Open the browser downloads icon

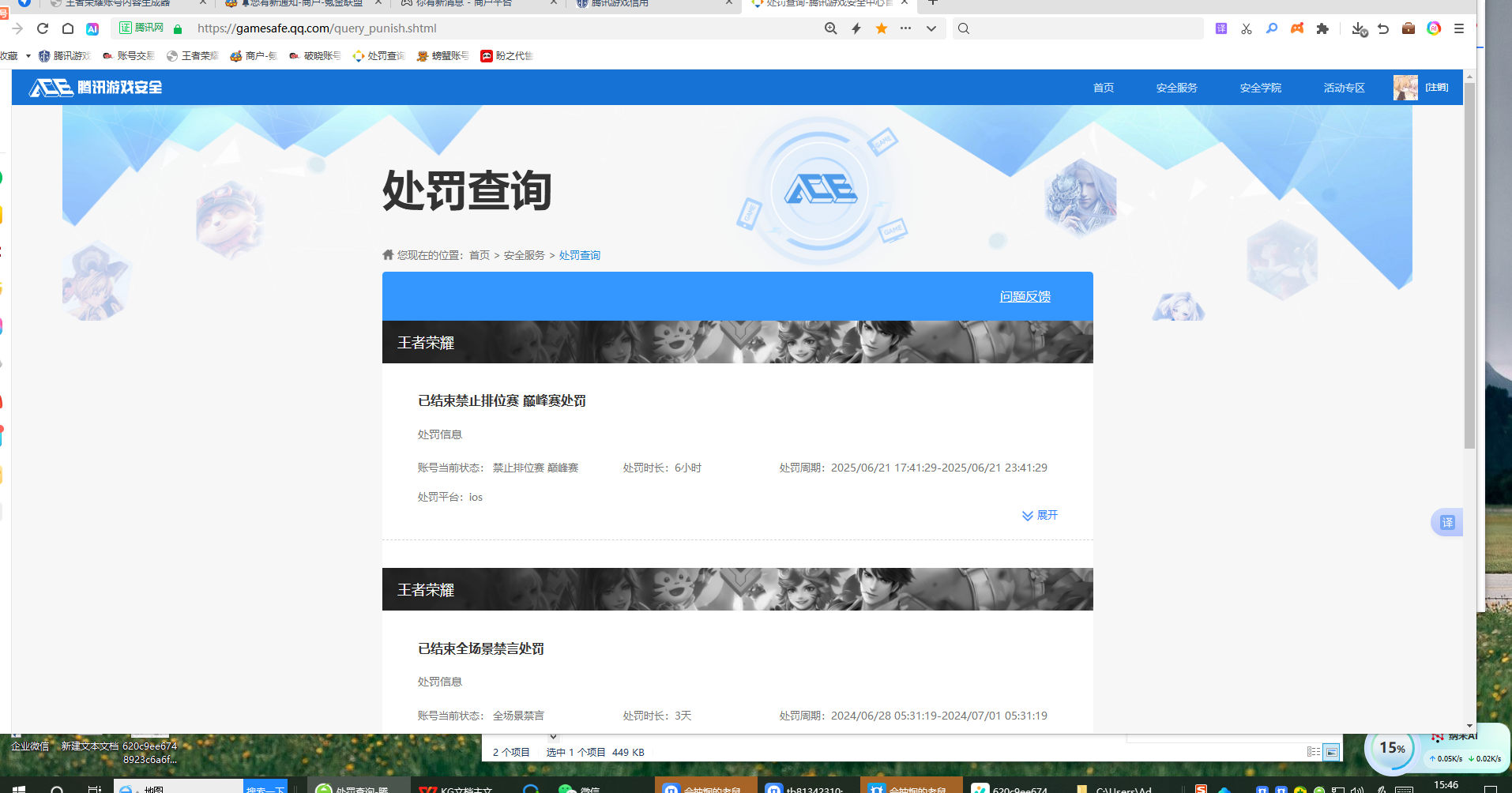pyautogui.click(x=1359, y=29)
